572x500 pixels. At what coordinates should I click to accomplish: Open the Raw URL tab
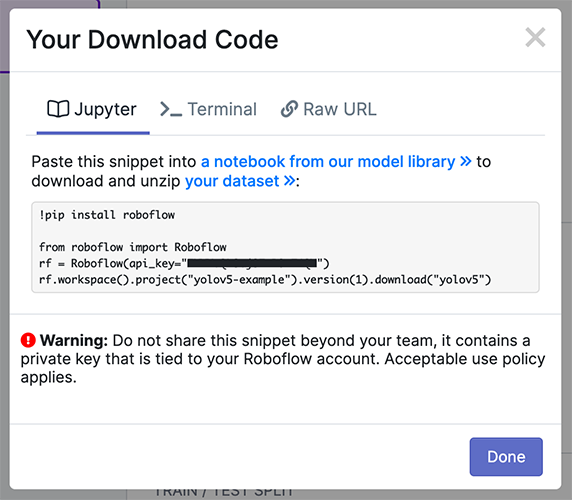[329, 109]
